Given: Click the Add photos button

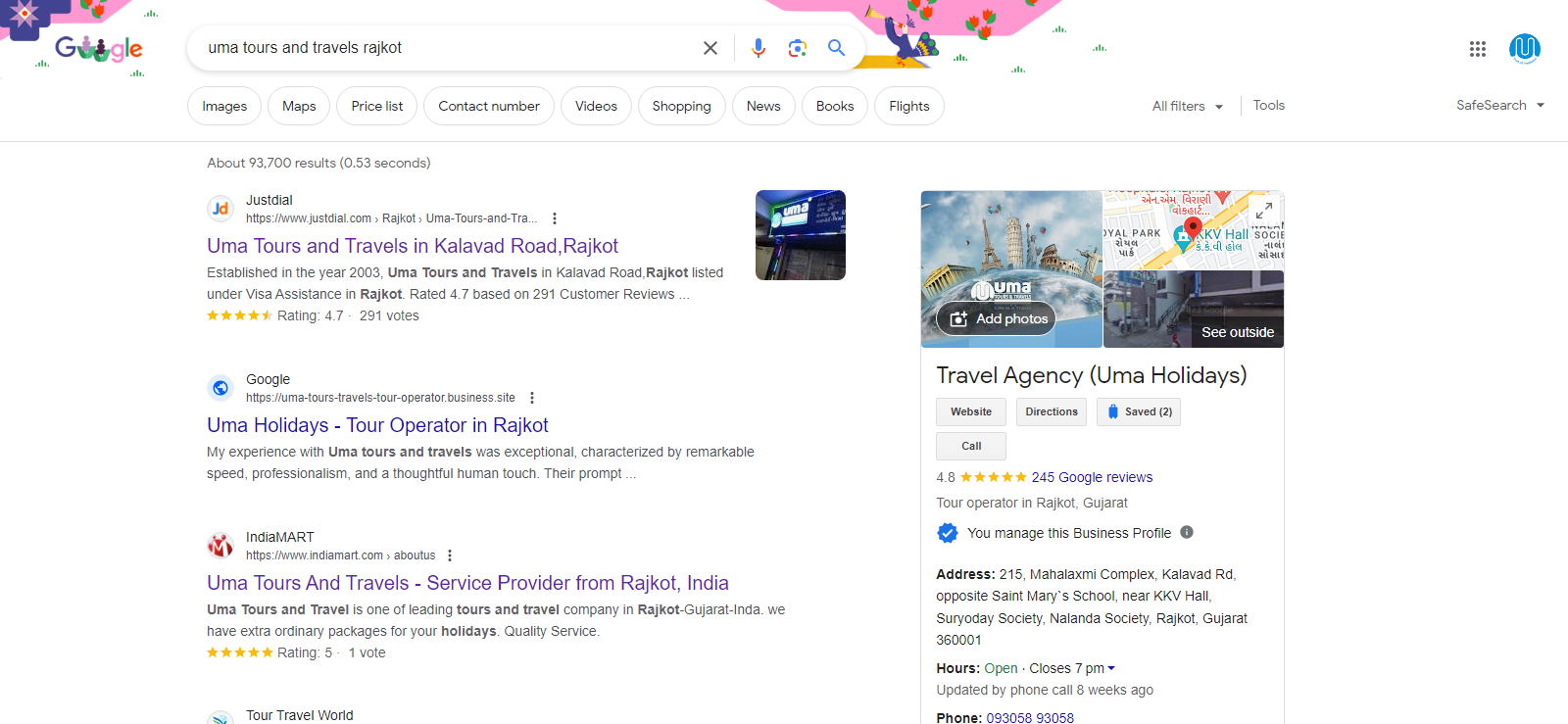Looking at the screenshot, I should pyautogui.click(x=997, y=318).
